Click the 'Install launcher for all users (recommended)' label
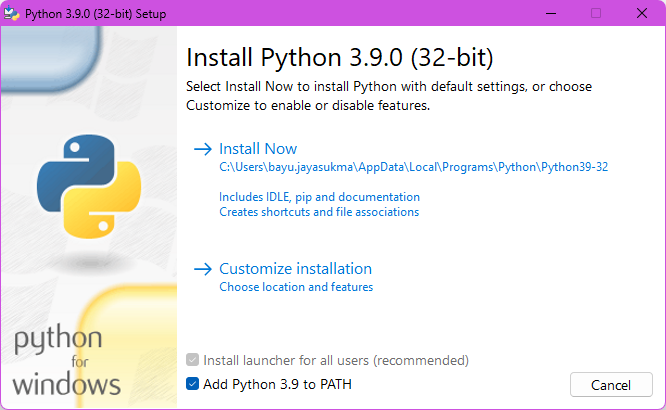This screenshot has width=666, height=410. [336, 360]
